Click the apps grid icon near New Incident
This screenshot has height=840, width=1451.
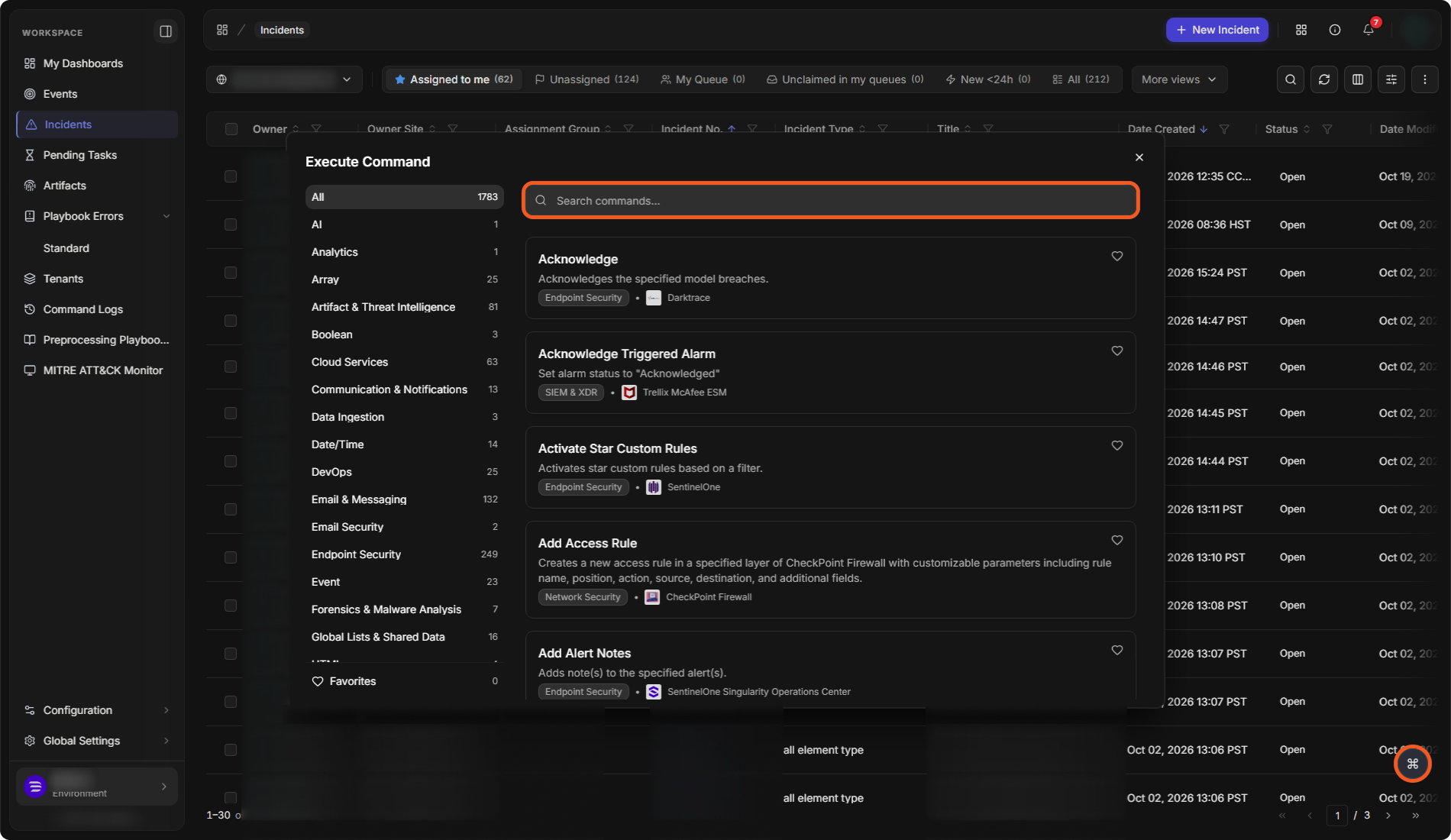click(1301, 30)
